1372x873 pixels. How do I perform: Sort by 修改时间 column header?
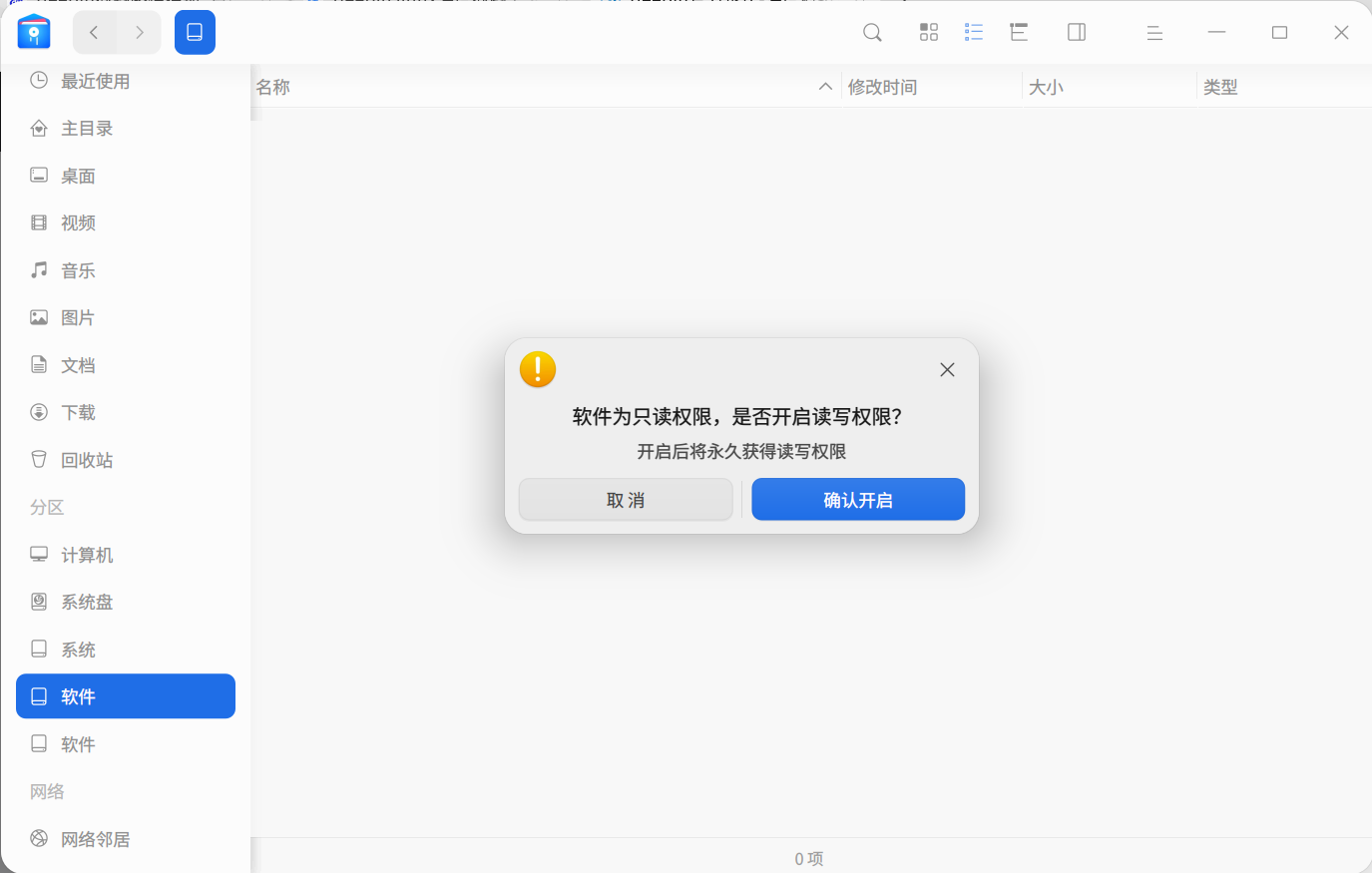click(932, 87)
